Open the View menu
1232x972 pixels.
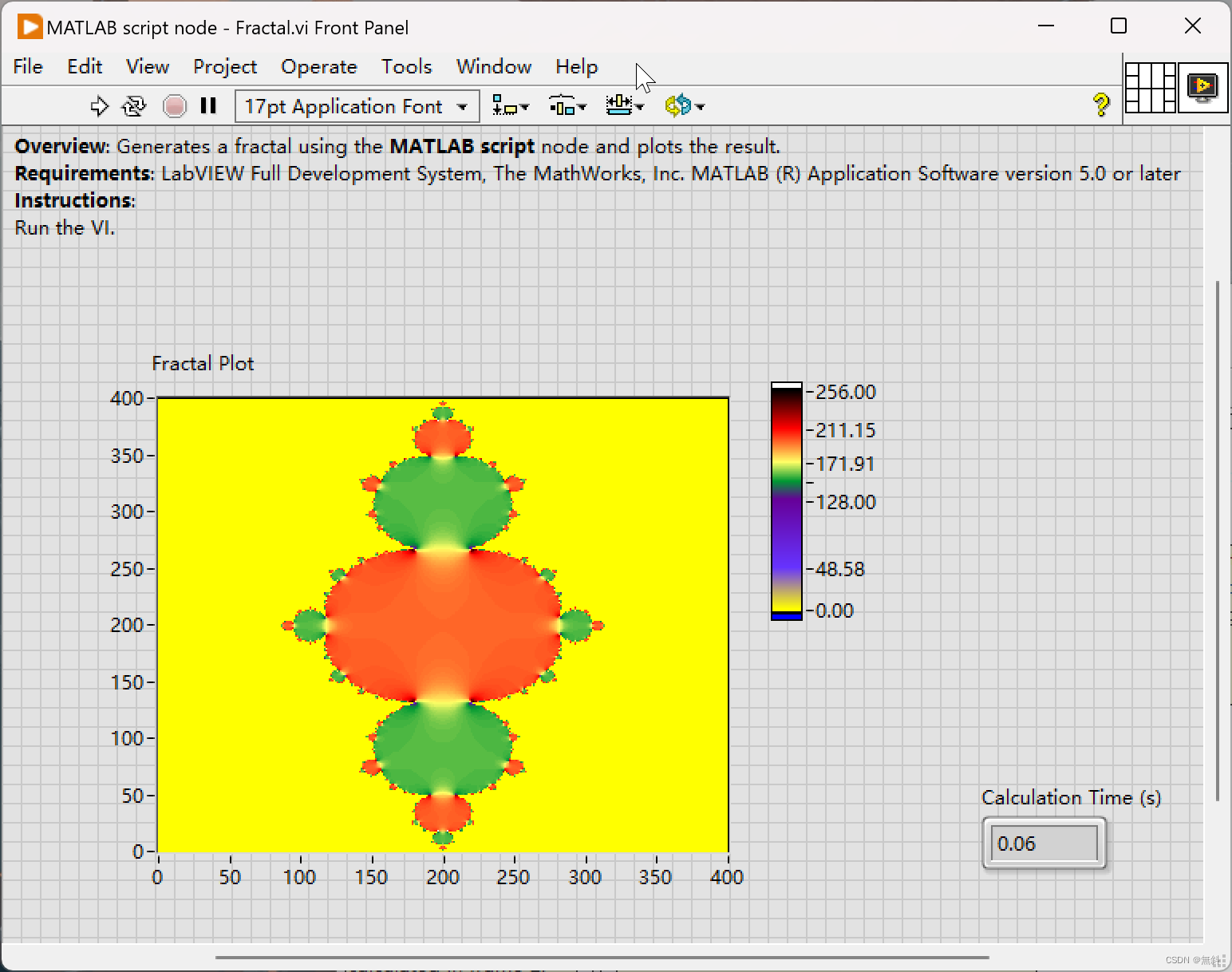(x=148, y=67)
